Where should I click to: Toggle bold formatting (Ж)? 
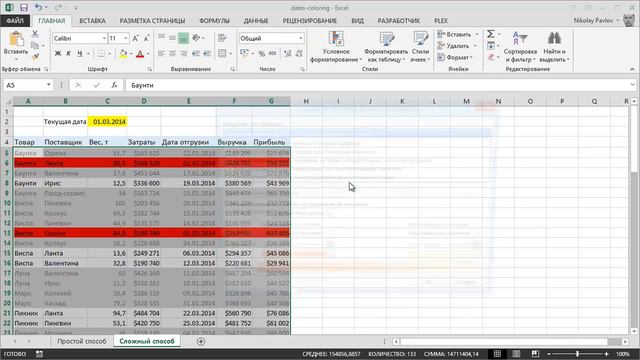[x=58, y=54]
